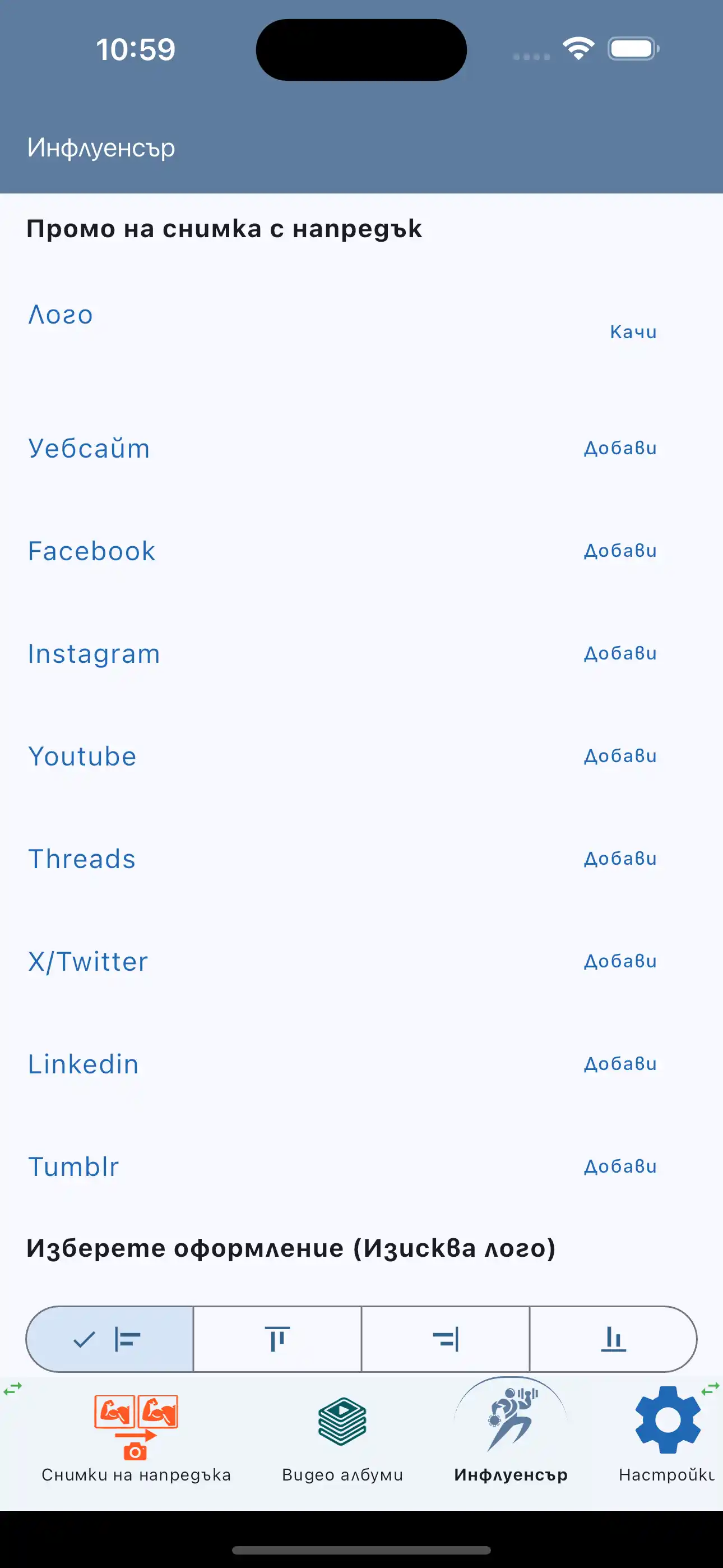This screenshot has width=723, height=1568.
Task: Select the top-aligned layout option
Action: pyautogui.click(x=277, y=1339)
